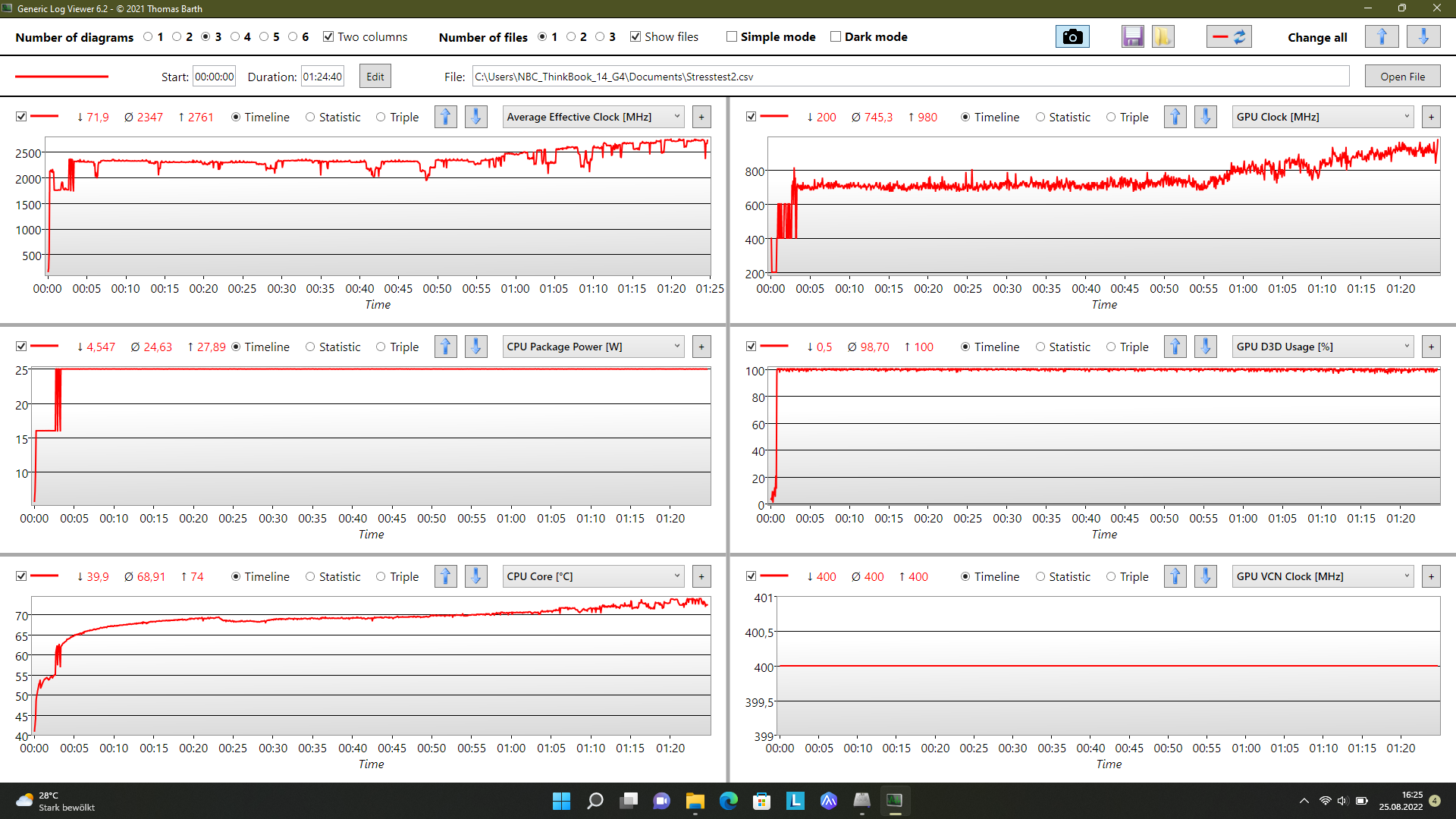The width and height of the screenshot is (1456, 819).
Task: Click Change all down arrow button
Action: click(1423, 36)
